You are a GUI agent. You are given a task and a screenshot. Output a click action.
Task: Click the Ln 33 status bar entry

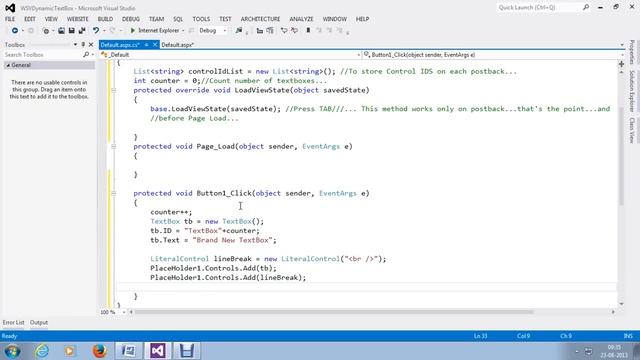point(480,336)
